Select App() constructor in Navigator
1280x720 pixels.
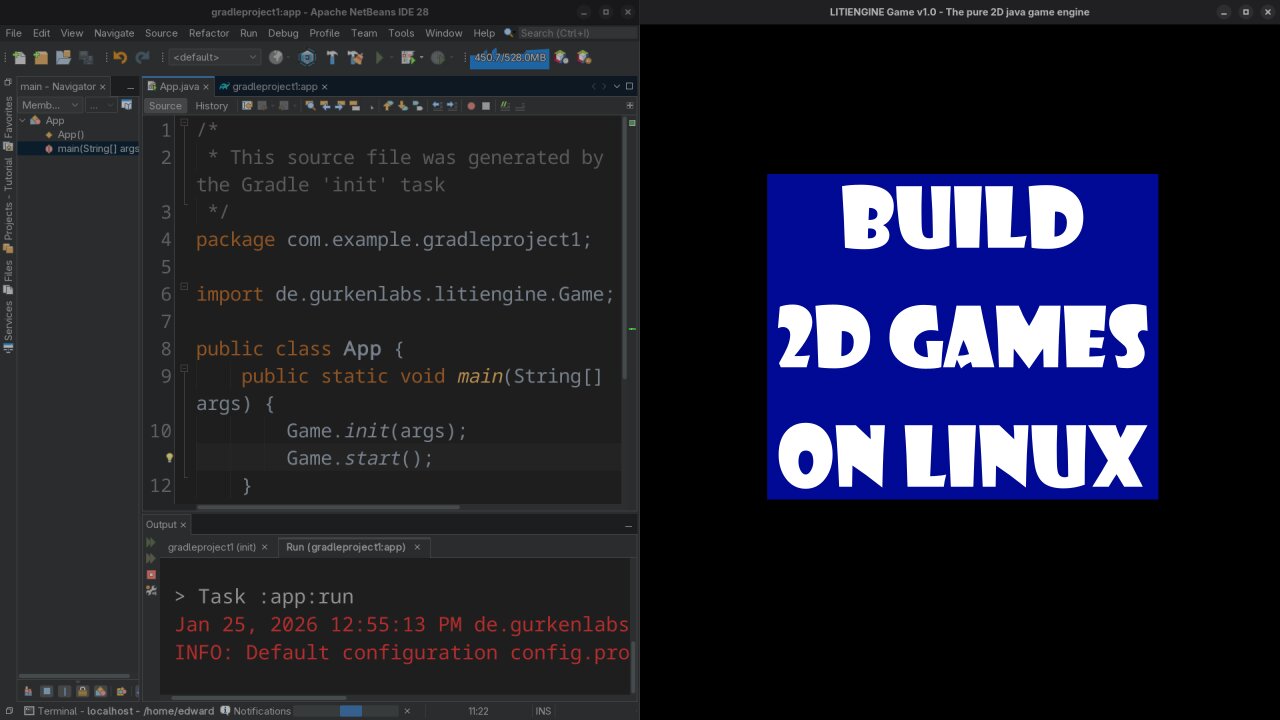(x=70, y=134)
